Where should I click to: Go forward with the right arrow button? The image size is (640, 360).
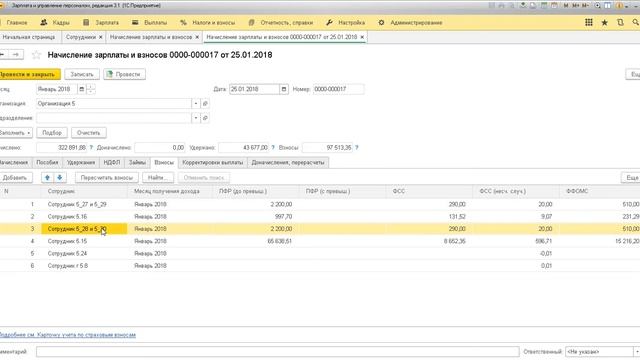(x=16, y=54)
